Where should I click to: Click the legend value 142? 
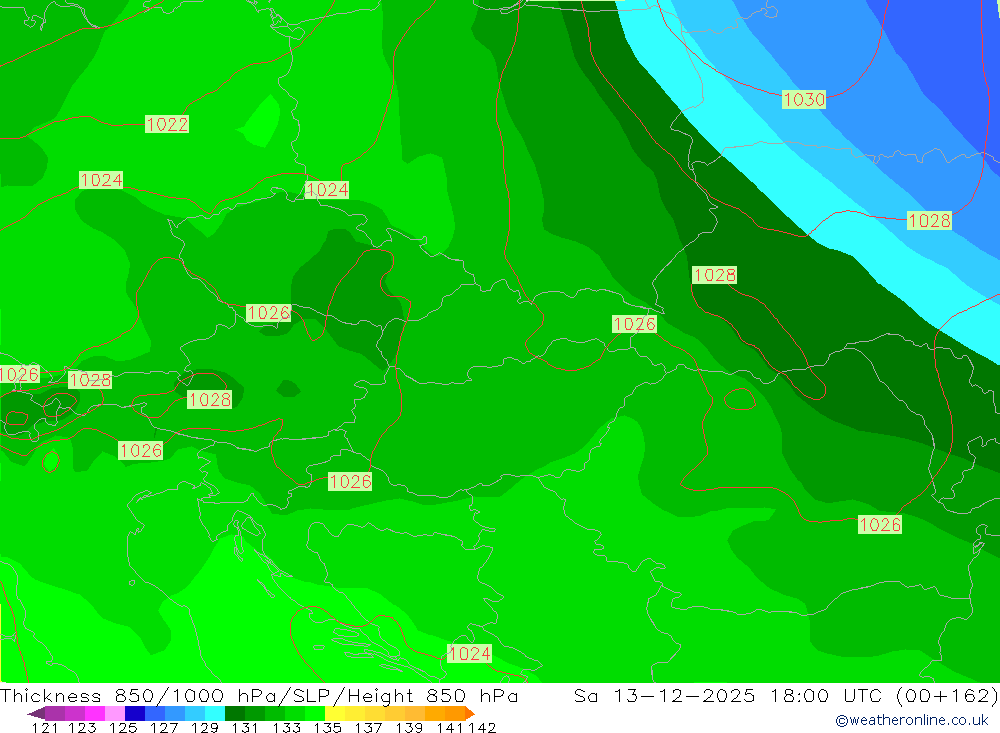point(482,728)
